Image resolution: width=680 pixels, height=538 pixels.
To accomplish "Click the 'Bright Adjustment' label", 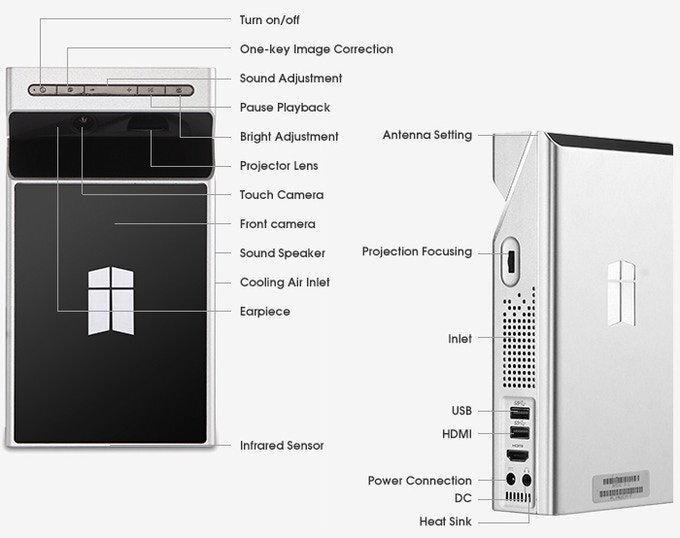I will pyautogui.click(x=289, y=137).
